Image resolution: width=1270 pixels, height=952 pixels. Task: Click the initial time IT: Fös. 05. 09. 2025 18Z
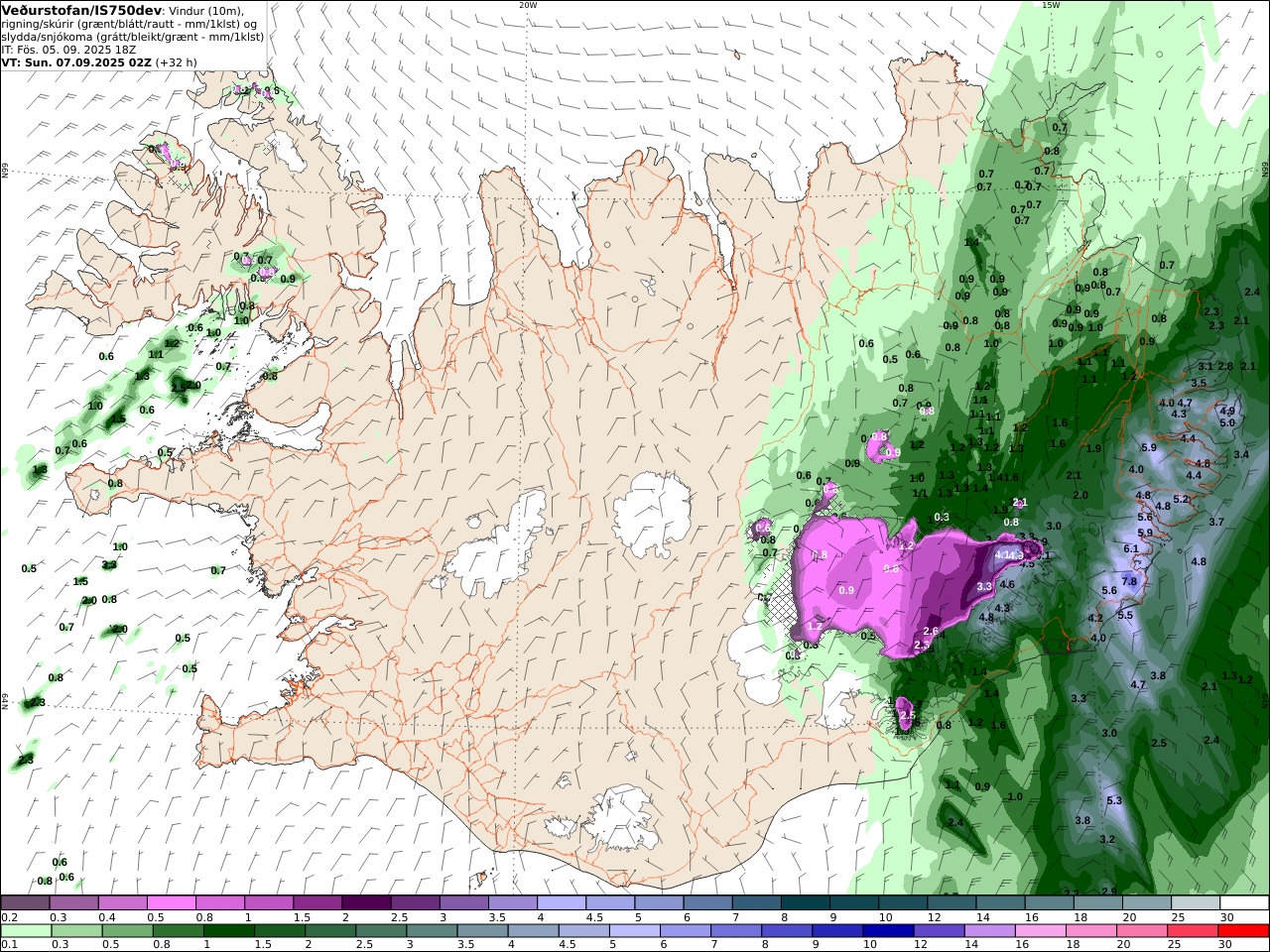(68, 49)
